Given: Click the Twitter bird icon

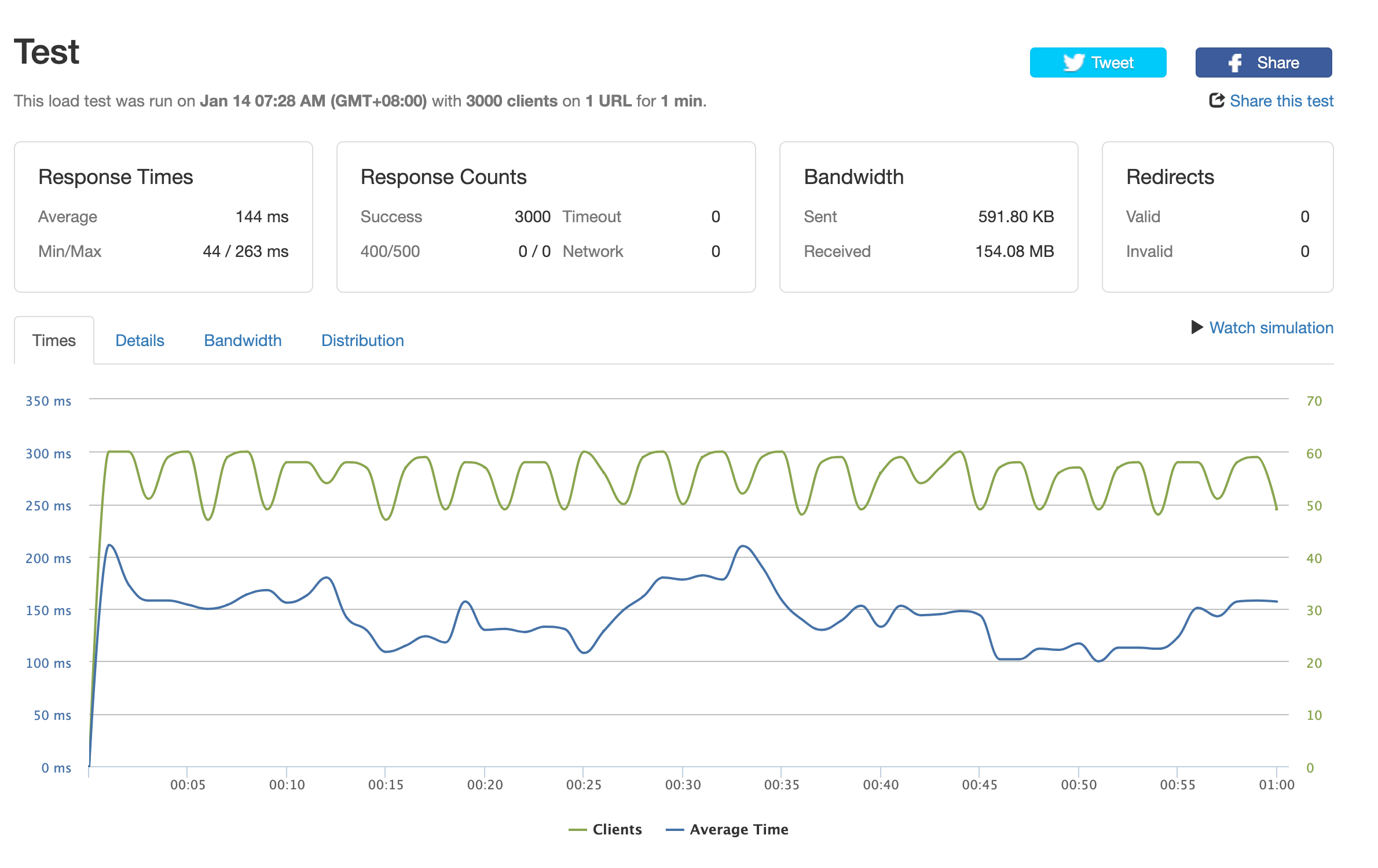Looking at the screenshot, I should tap(1073, 62).
